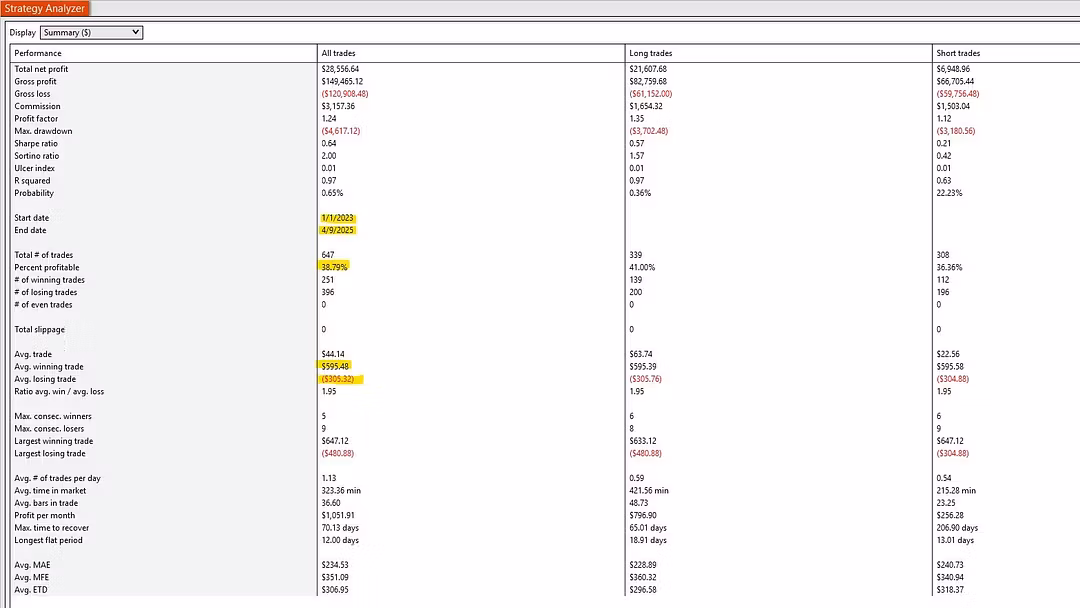Click the 22.23% short trades probability

950,193
